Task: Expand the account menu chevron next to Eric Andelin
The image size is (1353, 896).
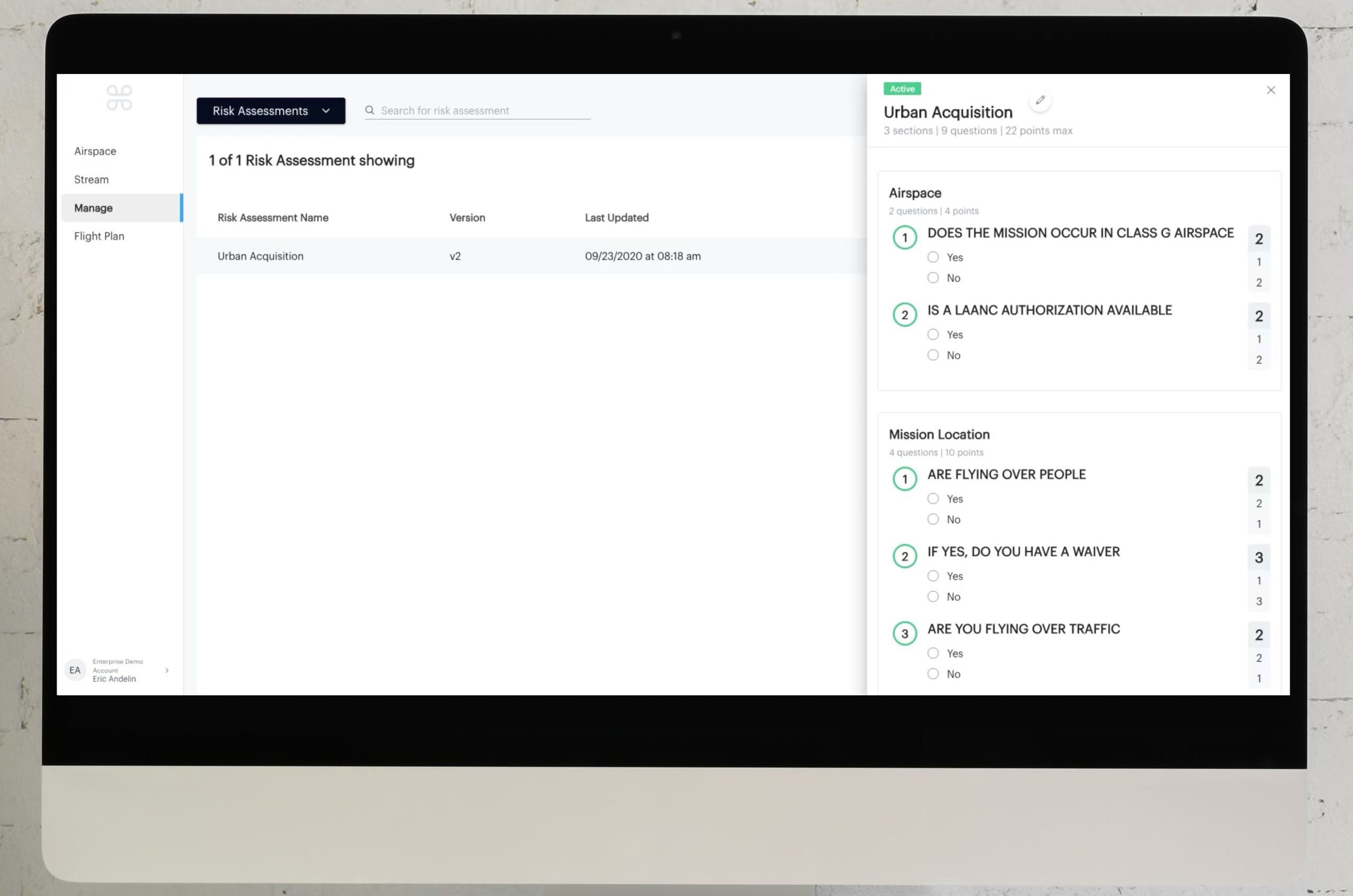Action: (x=167, y=670)
